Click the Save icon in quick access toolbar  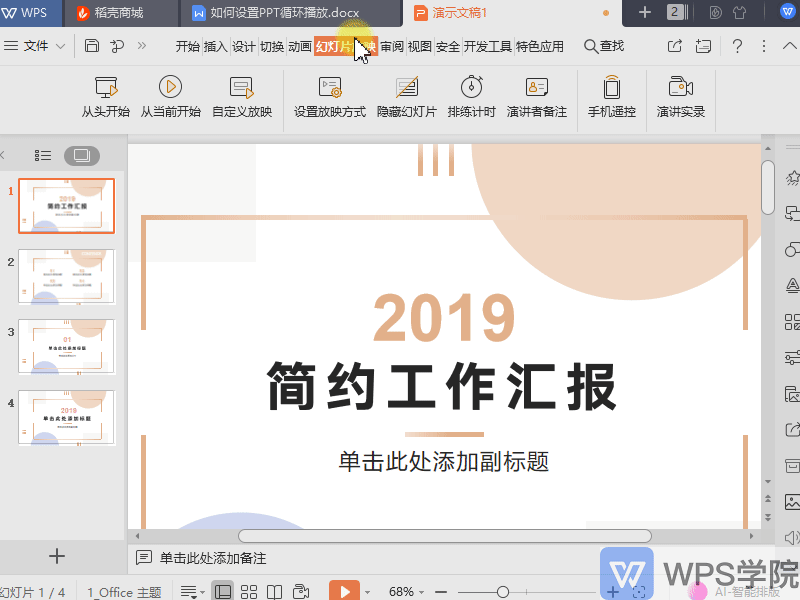(x=90, y=46)
